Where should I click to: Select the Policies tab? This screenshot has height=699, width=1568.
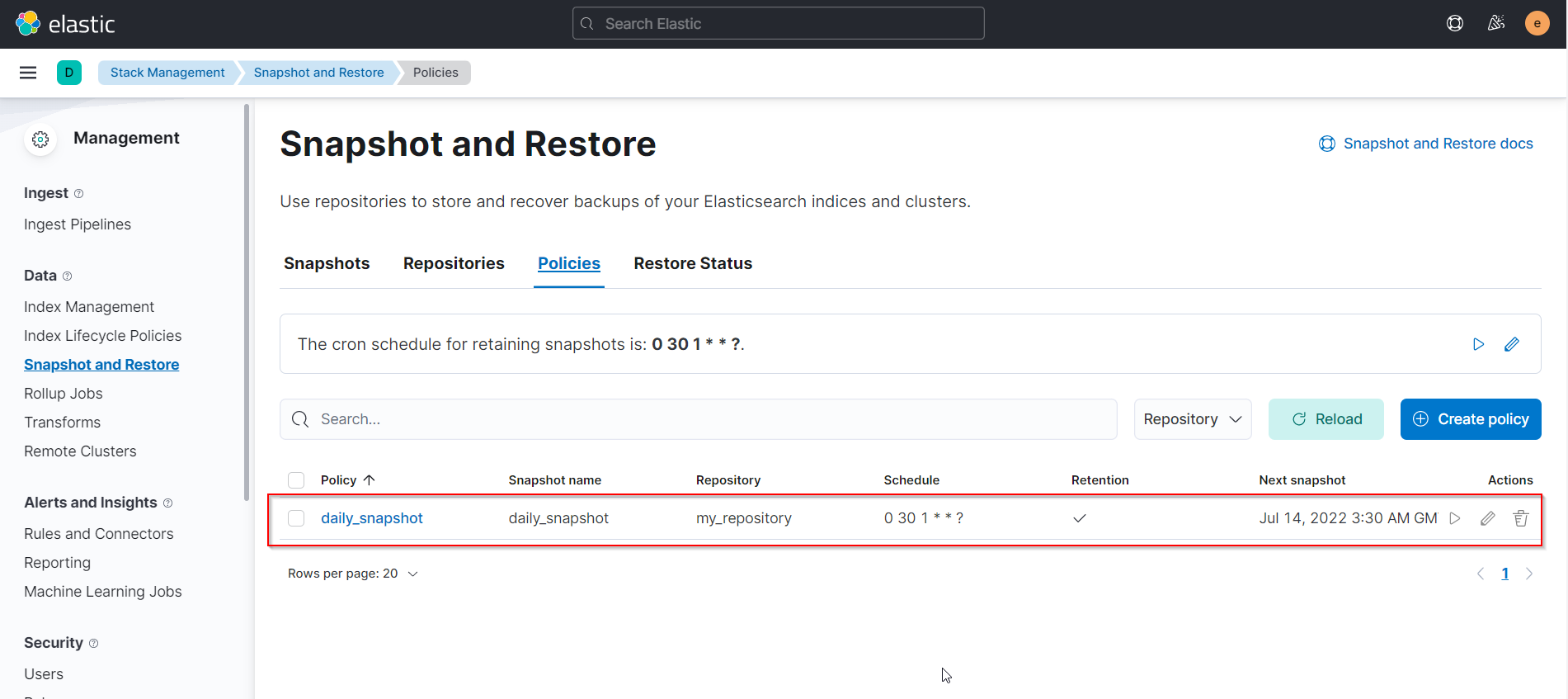point(569,263)
